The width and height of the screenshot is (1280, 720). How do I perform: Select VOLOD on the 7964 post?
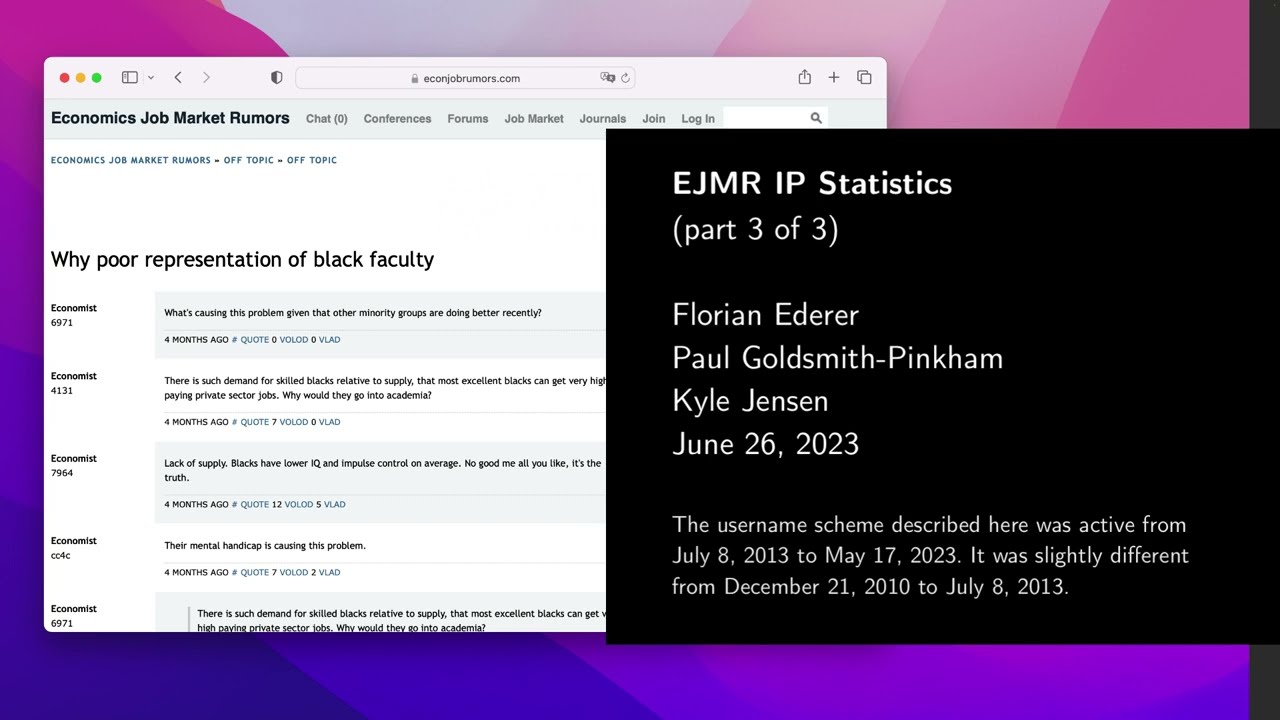click(x=299, y=504)
